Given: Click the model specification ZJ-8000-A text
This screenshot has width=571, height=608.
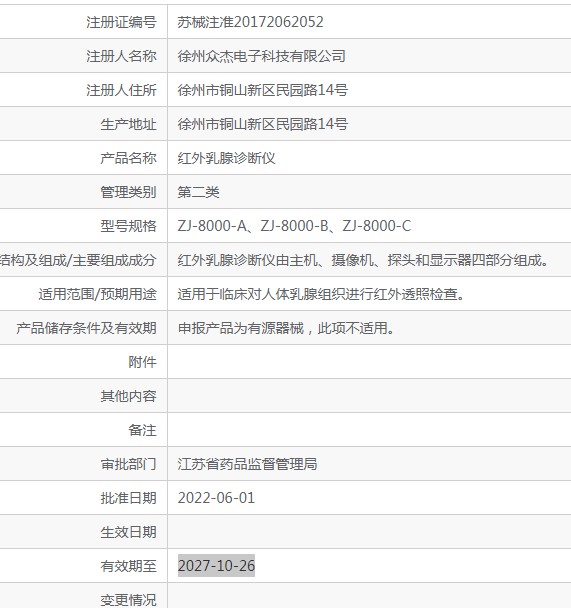Looking at the screenshot, I should coord(212,226).
